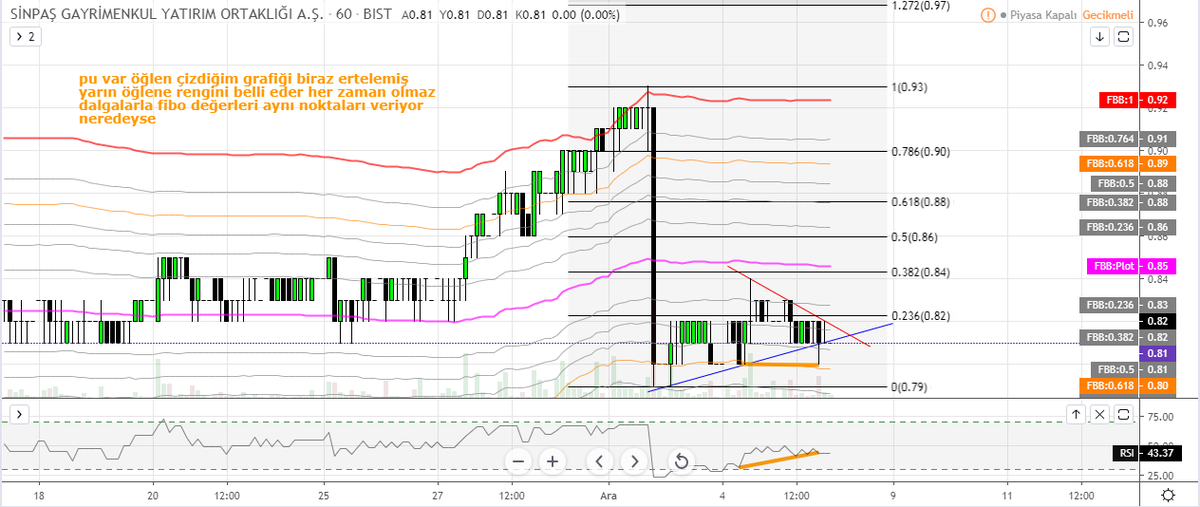Select Fibonacci level 0.786(0.90) label
This screenshot has height=507, width=1200.
click(x=920, y=151)
